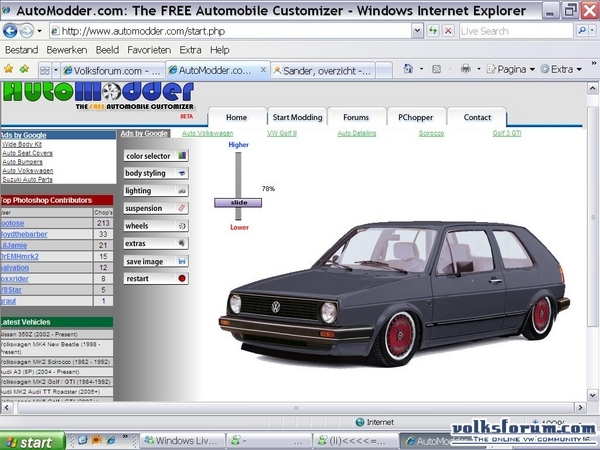Select the suspension tool
This screenshot has height=450, width=600.
(x=156, y=208)
